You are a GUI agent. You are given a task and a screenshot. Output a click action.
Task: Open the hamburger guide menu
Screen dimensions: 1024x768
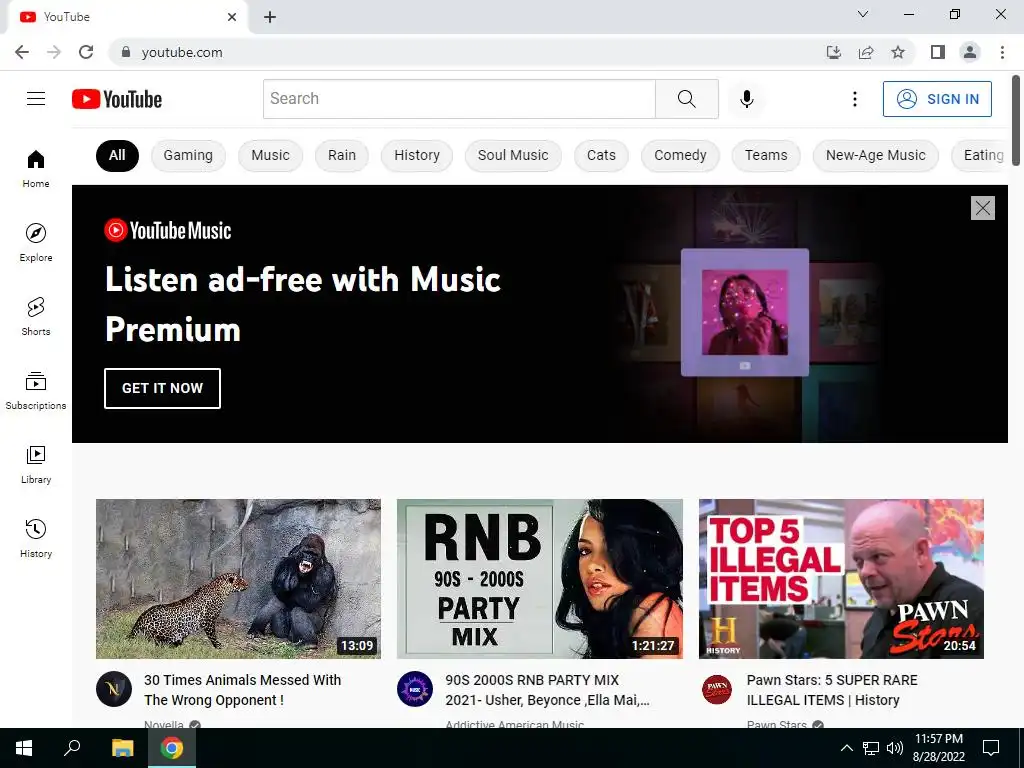click(x=36, y=99)
